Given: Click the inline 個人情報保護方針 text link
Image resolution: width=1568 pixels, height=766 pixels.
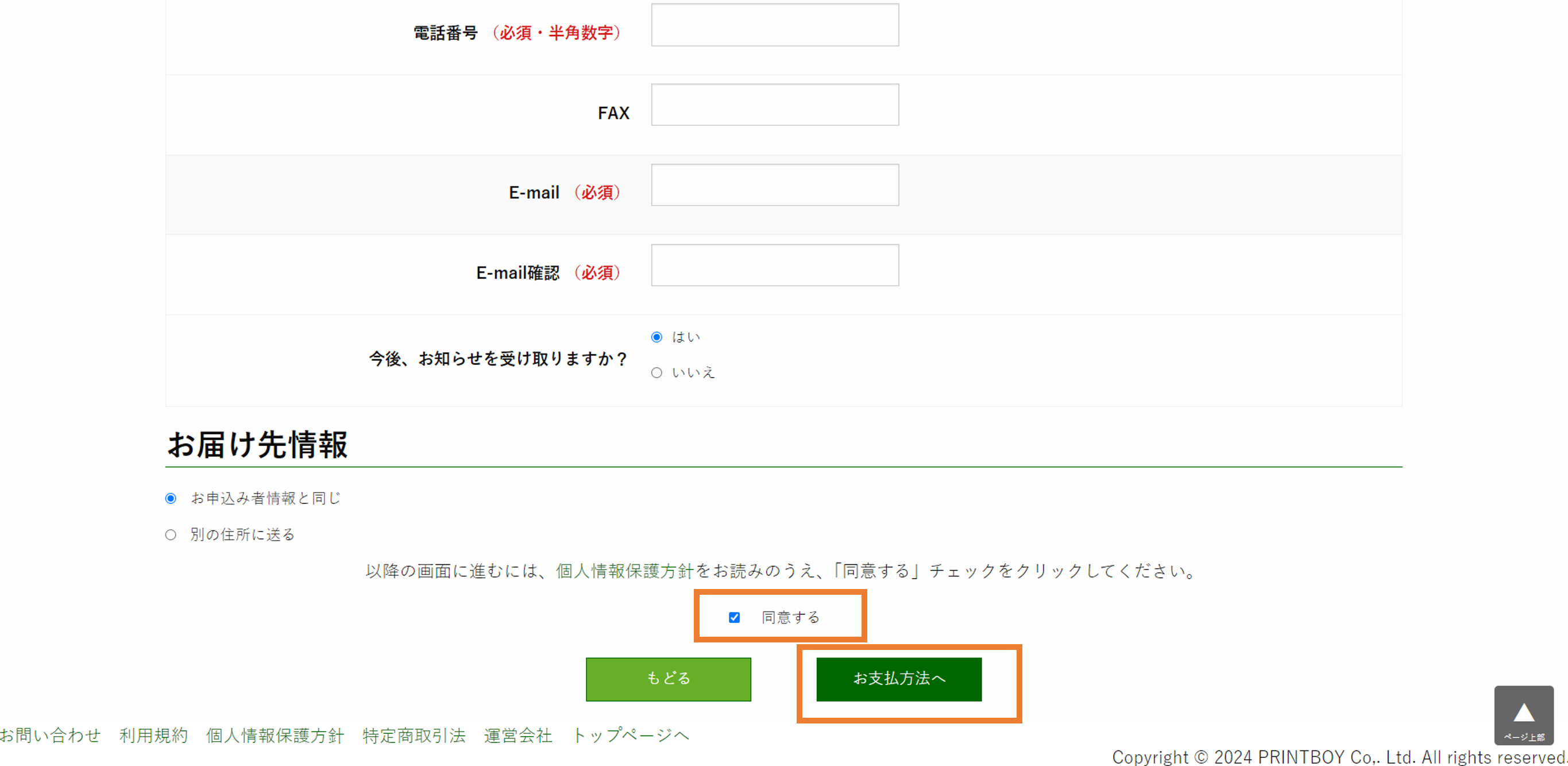Looking at the screenshot, I should coord(627,571).
